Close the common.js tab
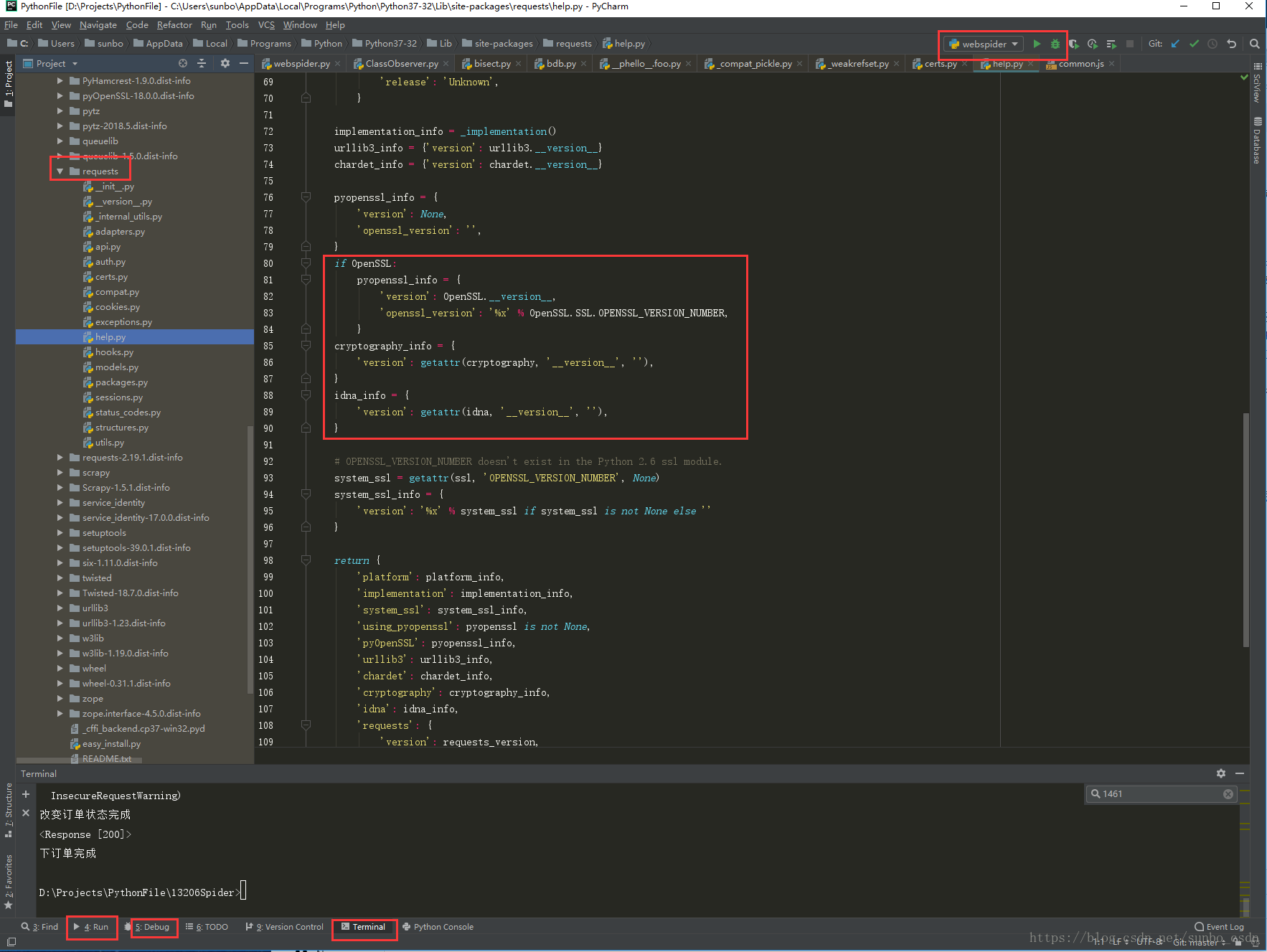The height and width of the screenshot is (952, 1267). [1111, 64]
